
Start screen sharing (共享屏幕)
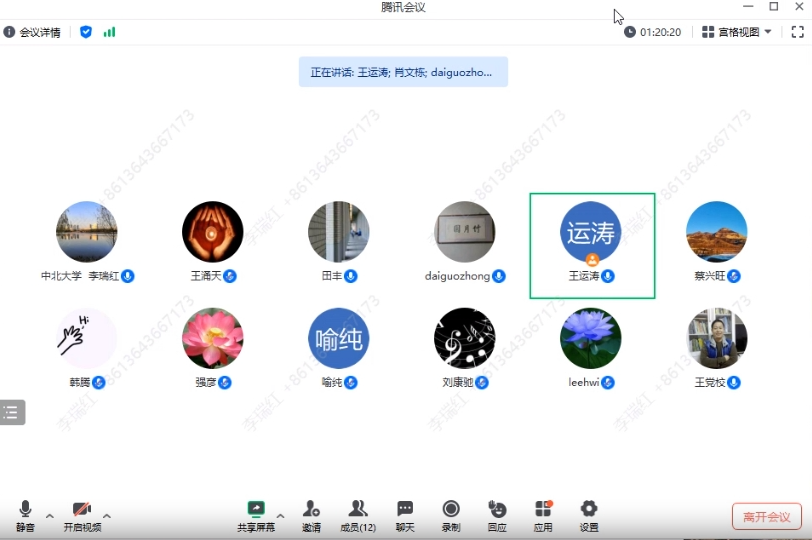(256, 515)
